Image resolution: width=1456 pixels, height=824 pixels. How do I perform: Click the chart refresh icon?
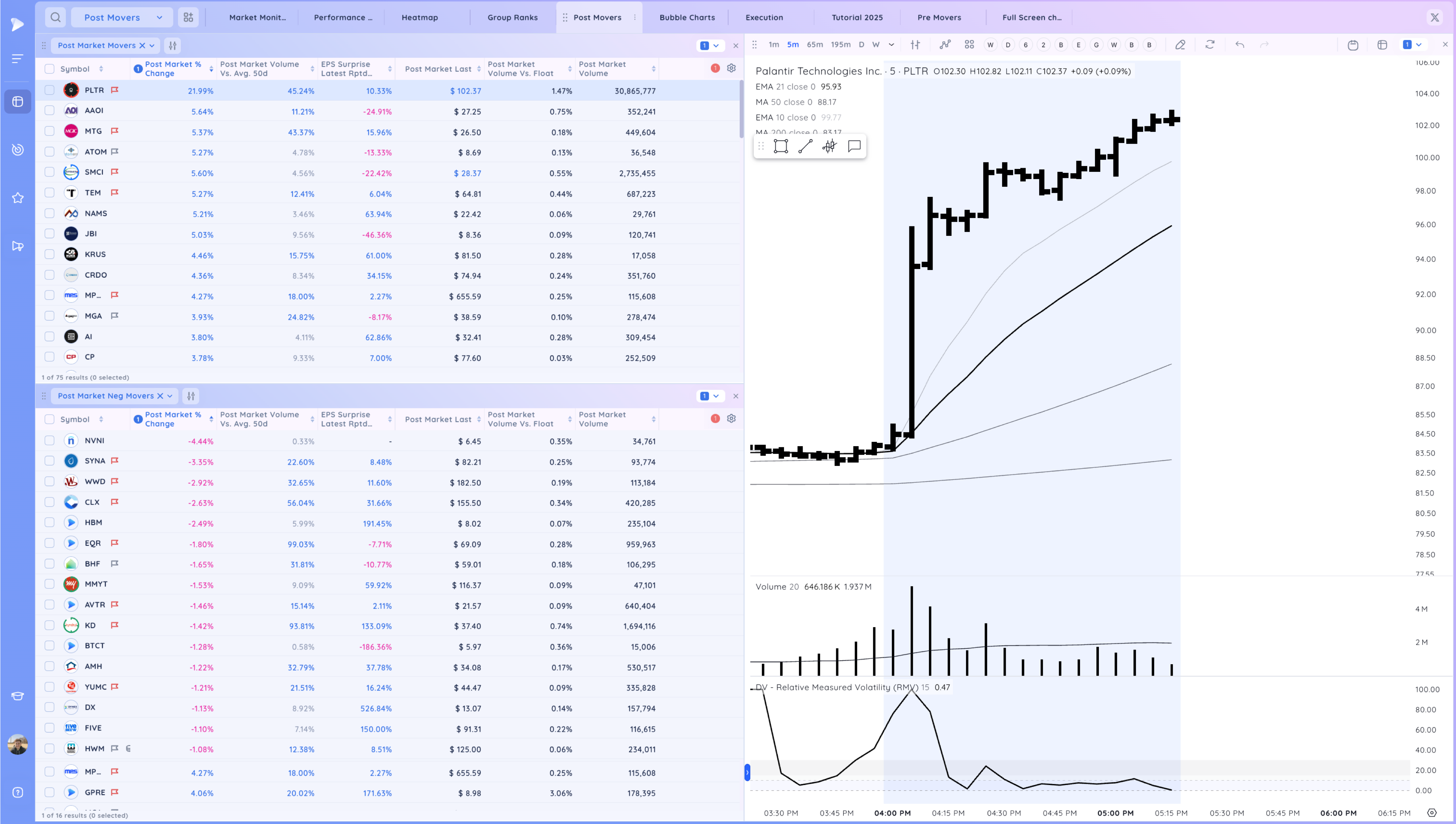click(1210, 45)
